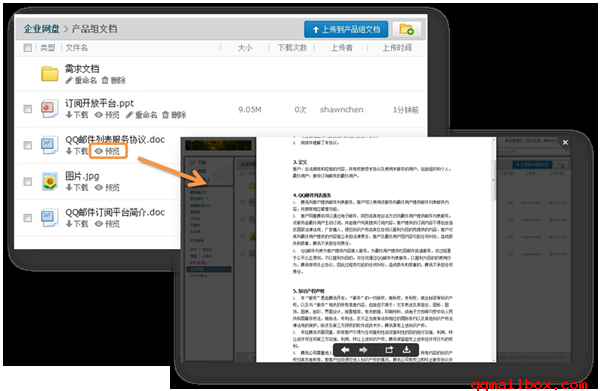Open the 需求文档 folder icon
This screenshot has width=600, height=391.
50,73
